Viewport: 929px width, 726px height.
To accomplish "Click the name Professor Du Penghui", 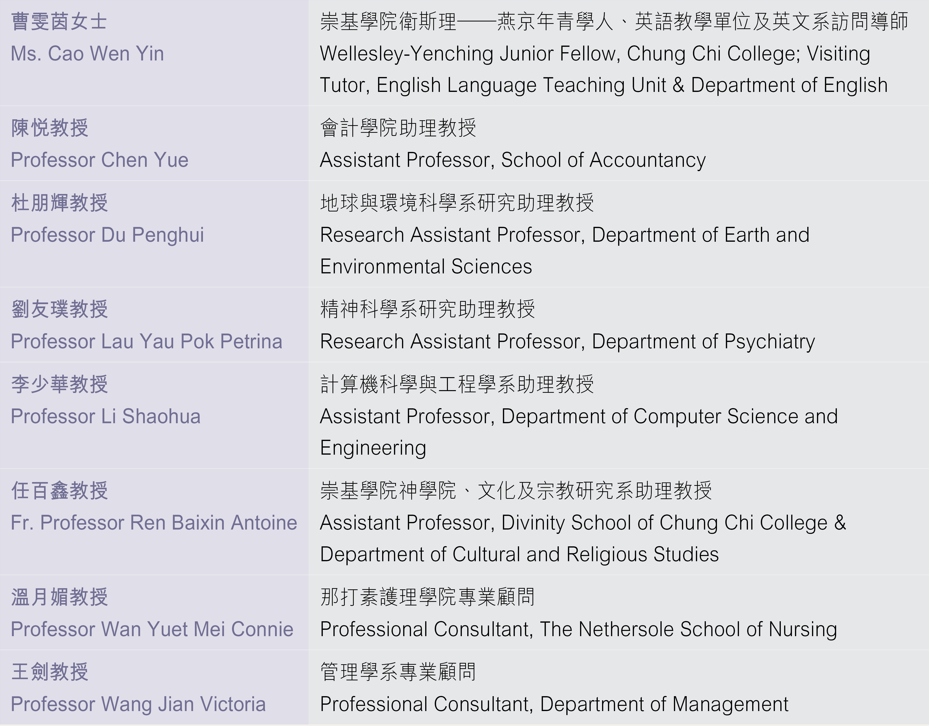I will 107,235.
